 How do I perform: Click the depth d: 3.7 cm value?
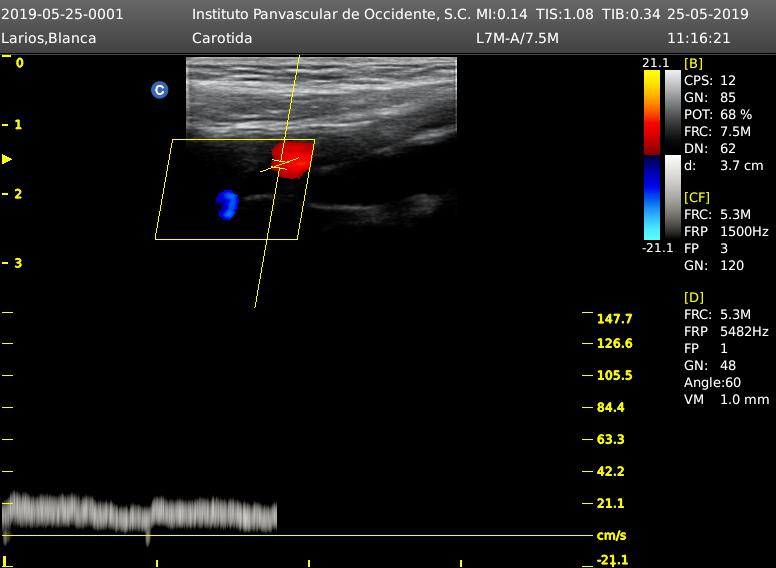pos(724,165)
